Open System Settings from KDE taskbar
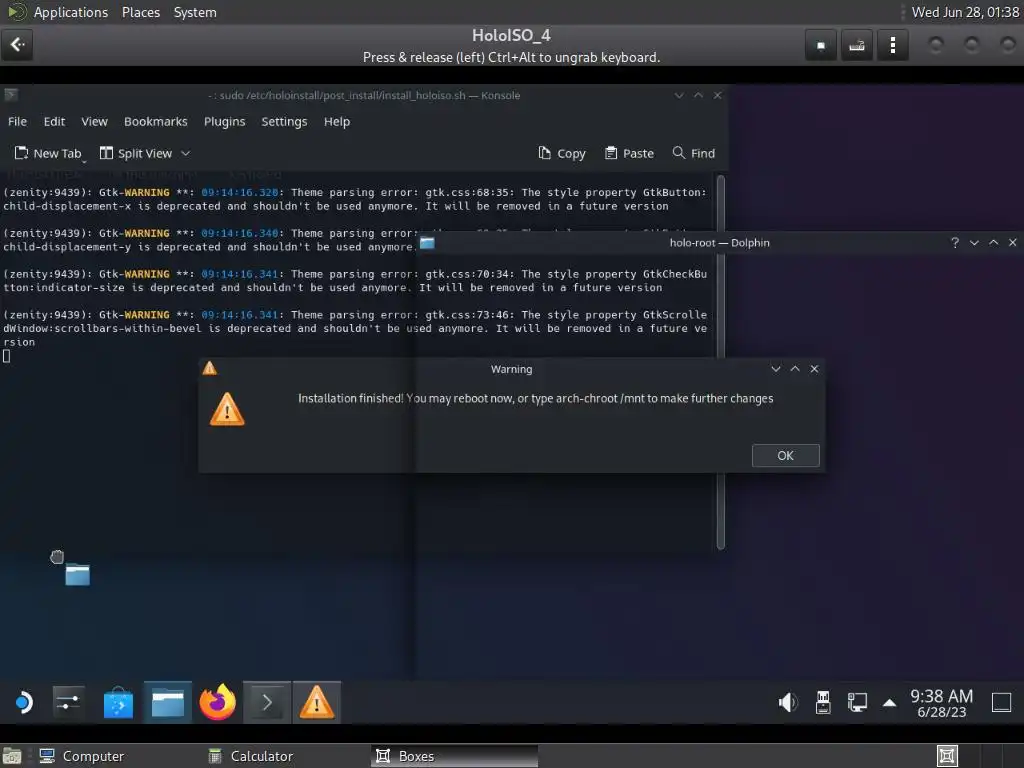 tap(69, 703)
